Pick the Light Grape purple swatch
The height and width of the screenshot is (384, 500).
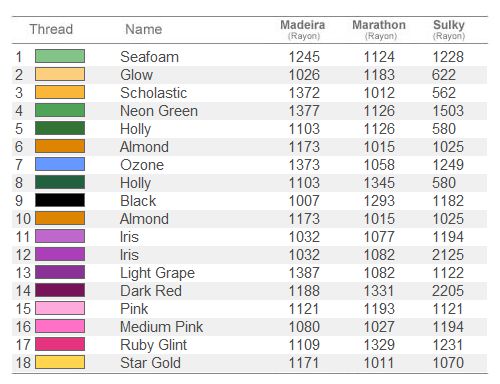[60, 272]
